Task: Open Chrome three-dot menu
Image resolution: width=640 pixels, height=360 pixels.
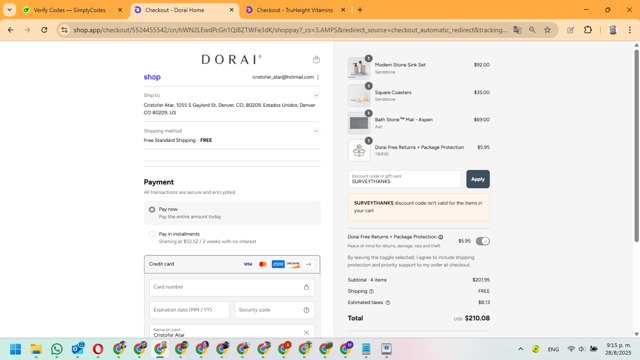Action: (630, 30)
